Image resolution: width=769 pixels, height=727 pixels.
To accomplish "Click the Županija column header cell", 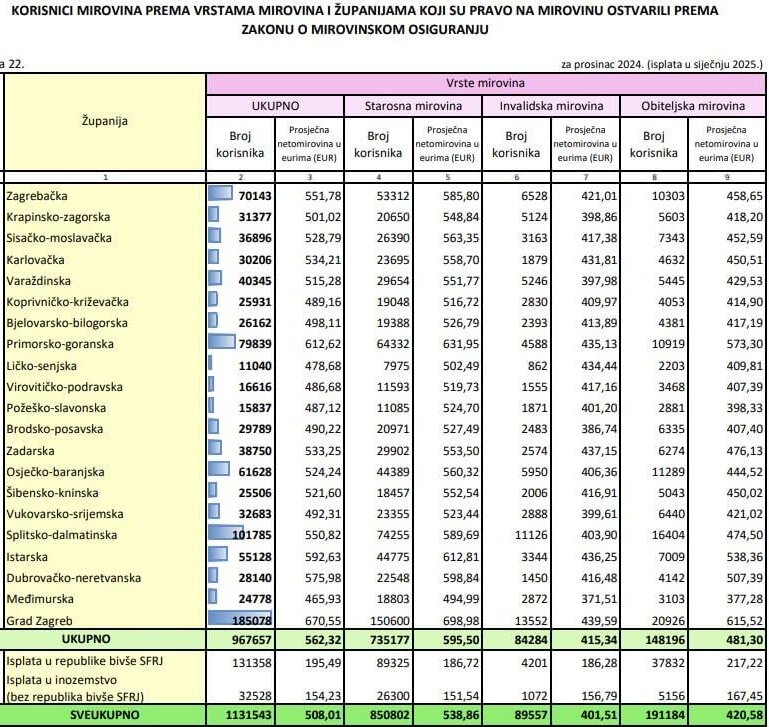I will point(104,122).
